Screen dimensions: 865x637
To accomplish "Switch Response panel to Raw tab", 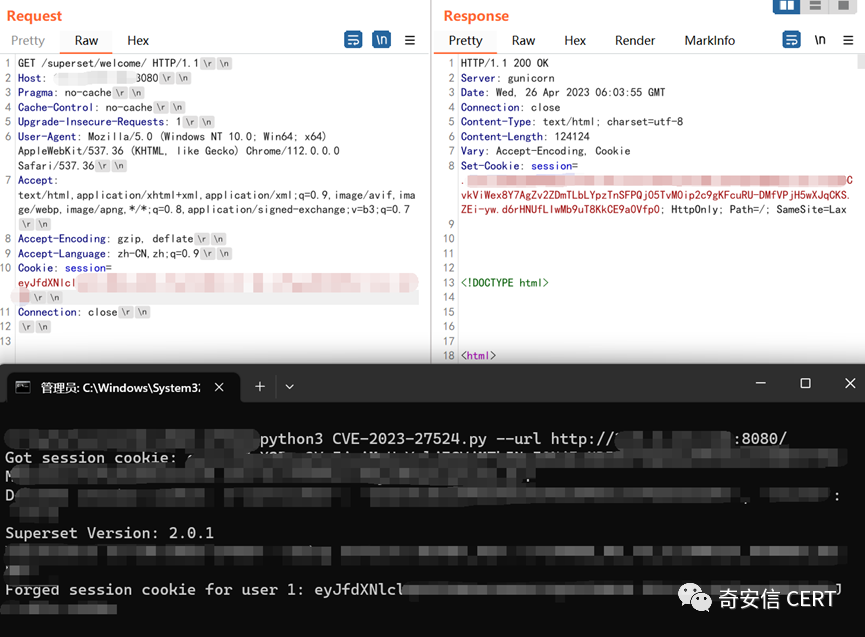I will click(523, 41).
